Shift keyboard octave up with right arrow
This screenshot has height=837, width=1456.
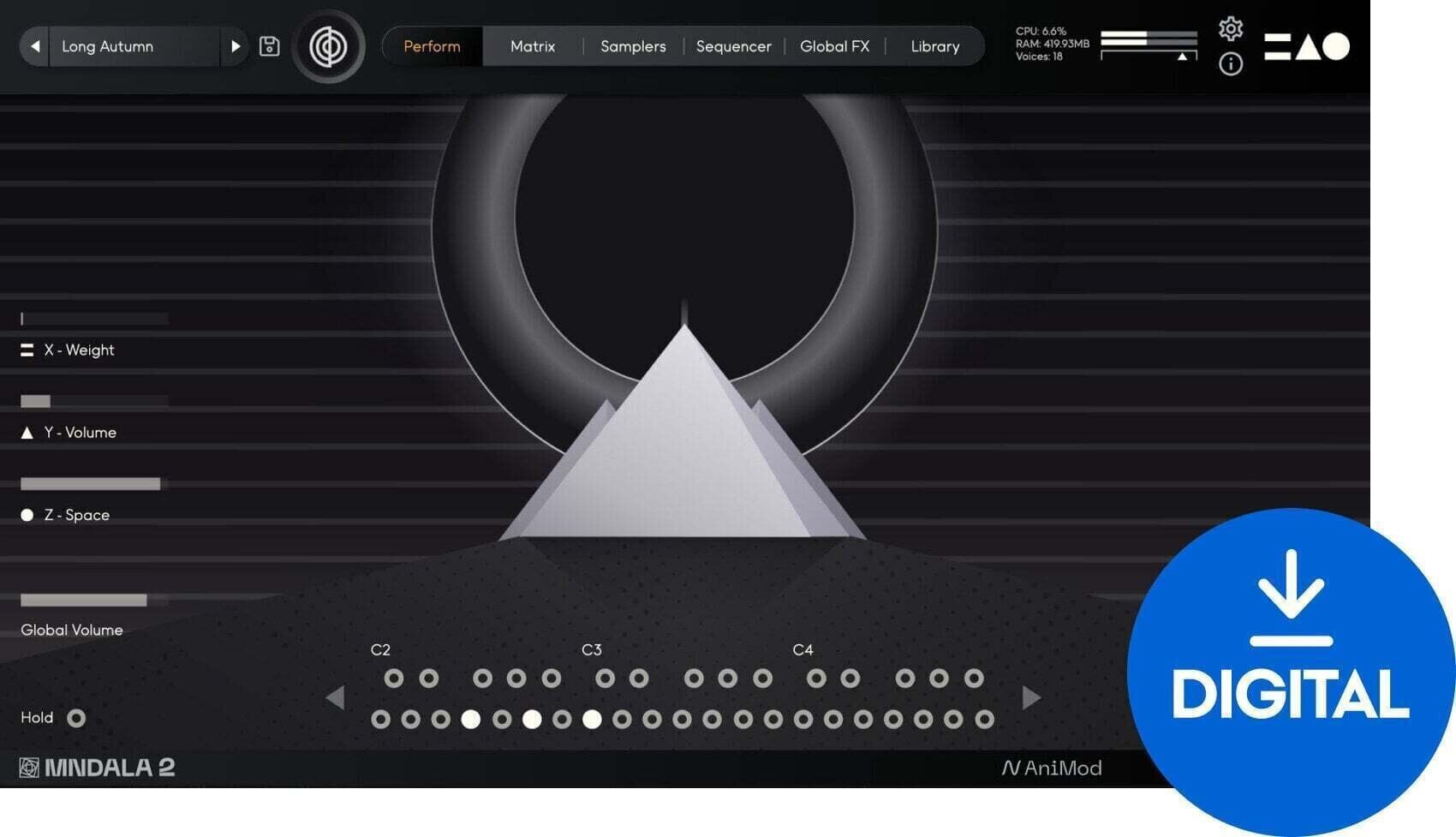click(x=1031, y=697)
